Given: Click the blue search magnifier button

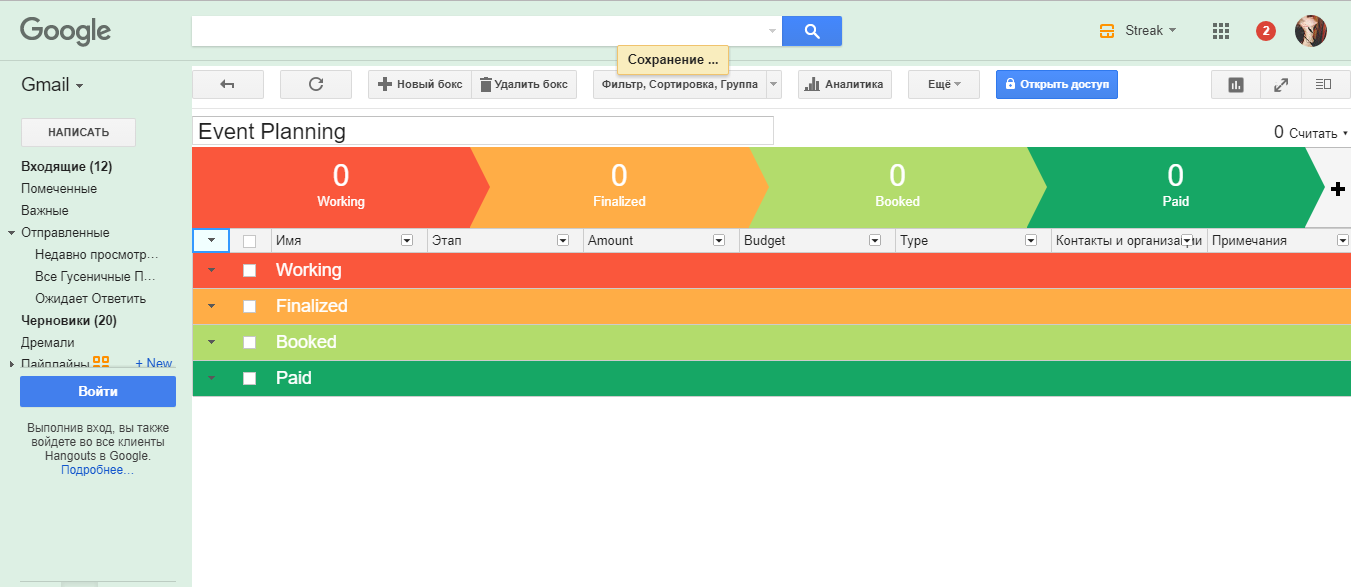Looking at the screenshot, I should (812, 31).
